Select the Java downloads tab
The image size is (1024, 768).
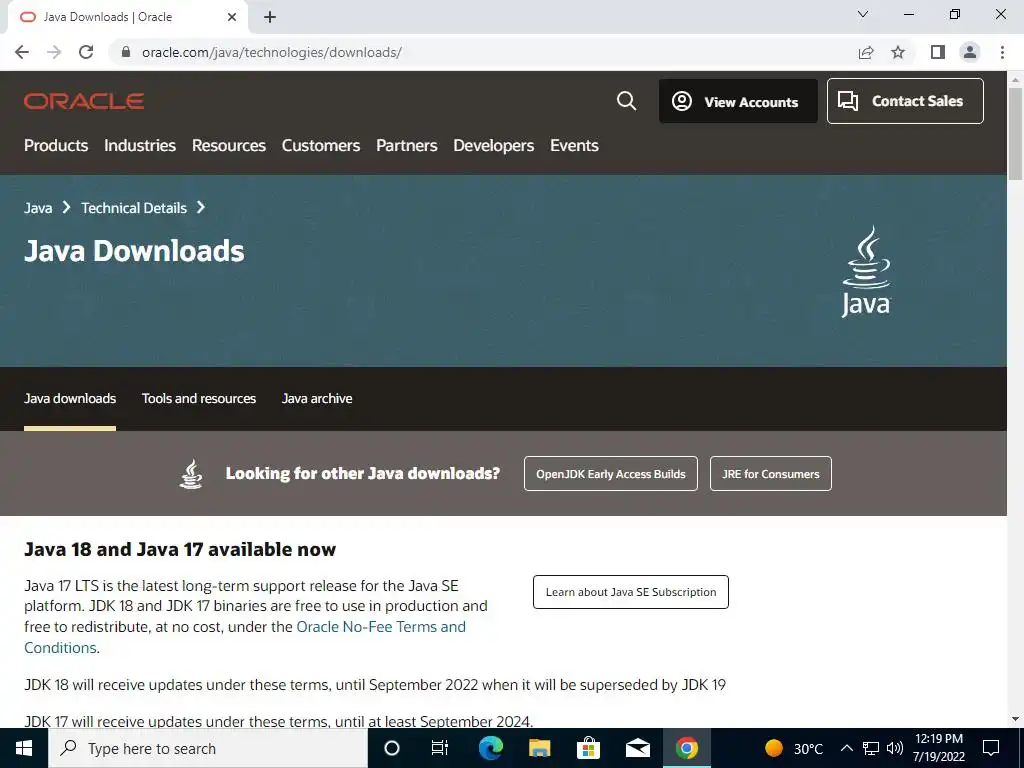pos(70,398)
